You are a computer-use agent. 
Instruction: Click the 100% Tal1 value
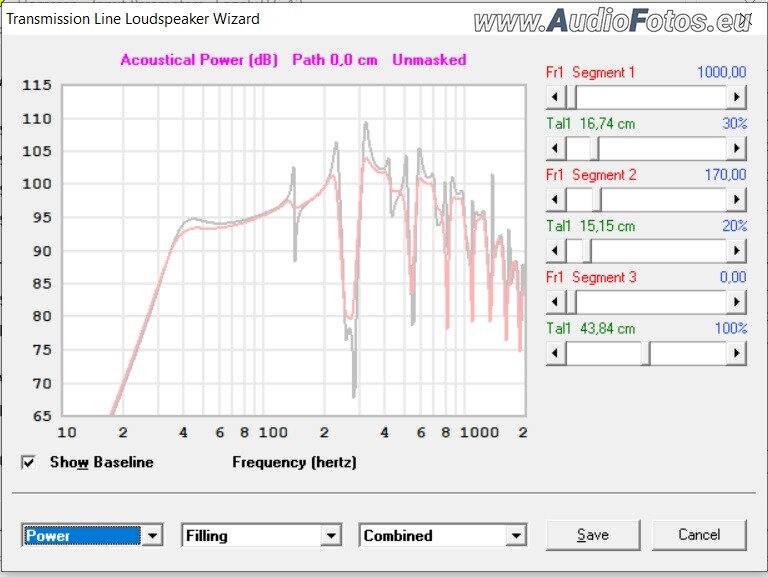tap(731, 328)
